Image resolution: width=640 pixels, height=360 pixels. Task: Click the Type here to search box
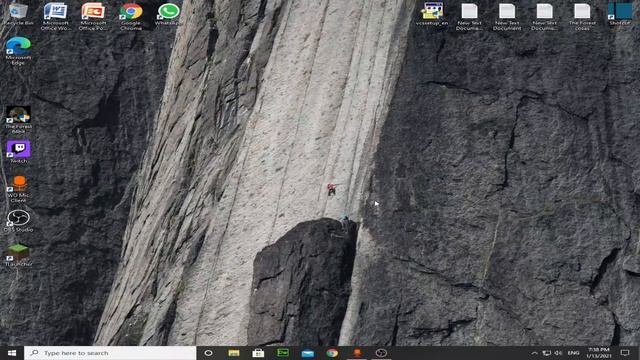click(x=110, y=353)
